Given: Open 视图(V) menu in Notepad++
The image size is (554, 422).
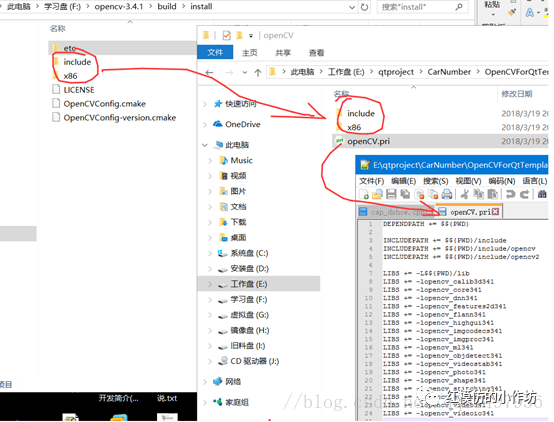Looking at the screenshot, I should [468, 181].
